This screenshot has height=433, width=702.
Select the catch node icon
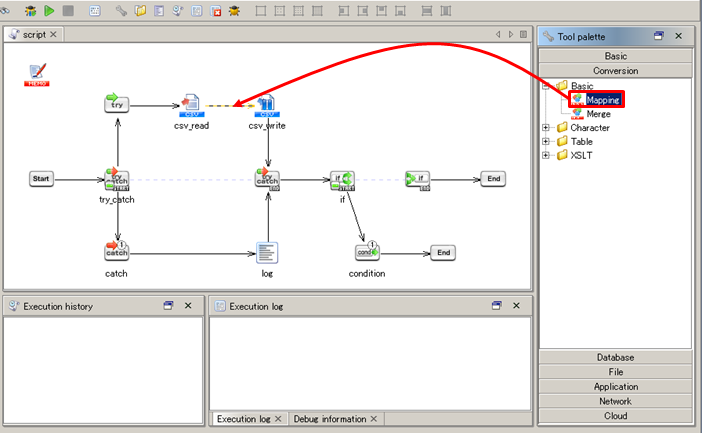(x=117, y=251)
